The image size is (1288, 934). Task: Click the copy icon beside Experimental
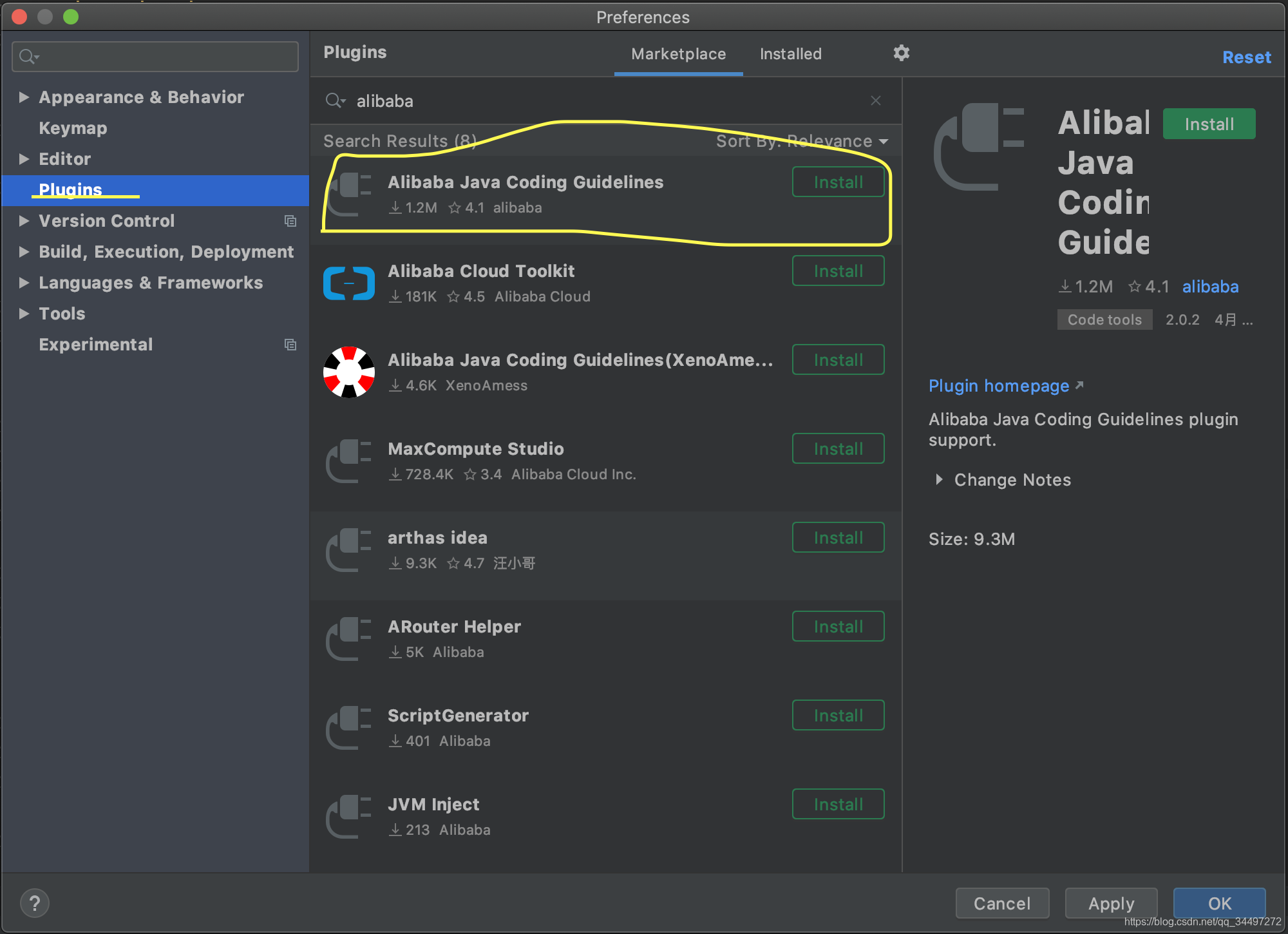[290, 345]
